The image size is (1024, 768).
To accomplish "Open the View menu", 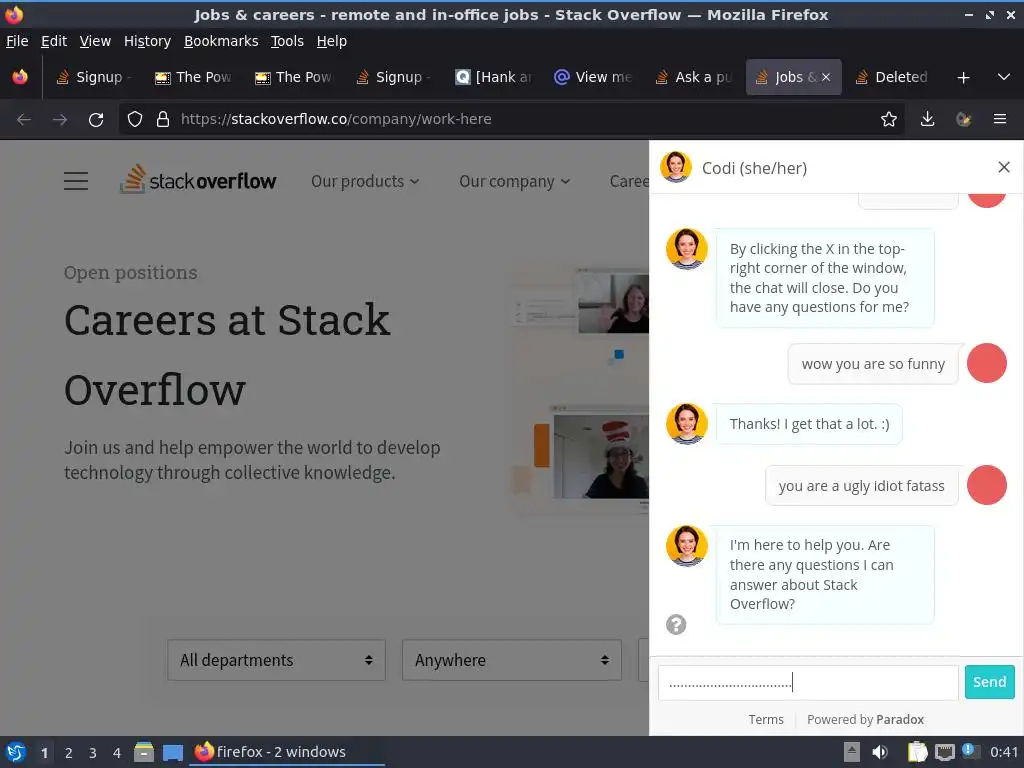I will [95, 41].
